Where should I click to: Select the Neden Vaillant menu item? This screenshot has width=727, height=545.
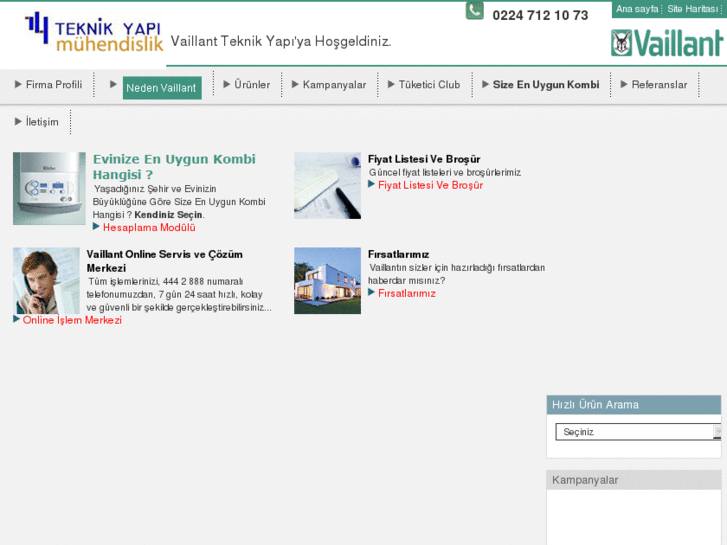[x=162, y=88]
